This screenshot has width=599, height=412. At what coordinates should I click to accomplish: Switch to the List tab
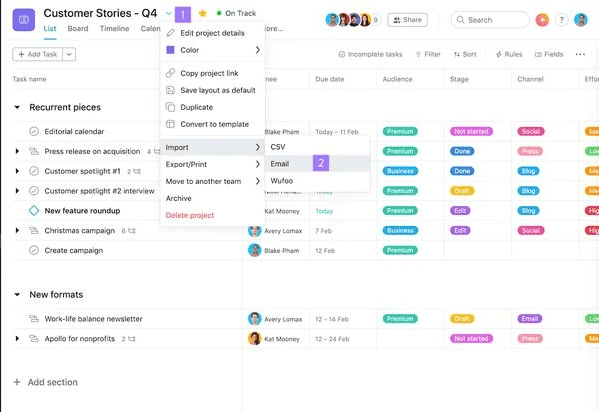50,29
